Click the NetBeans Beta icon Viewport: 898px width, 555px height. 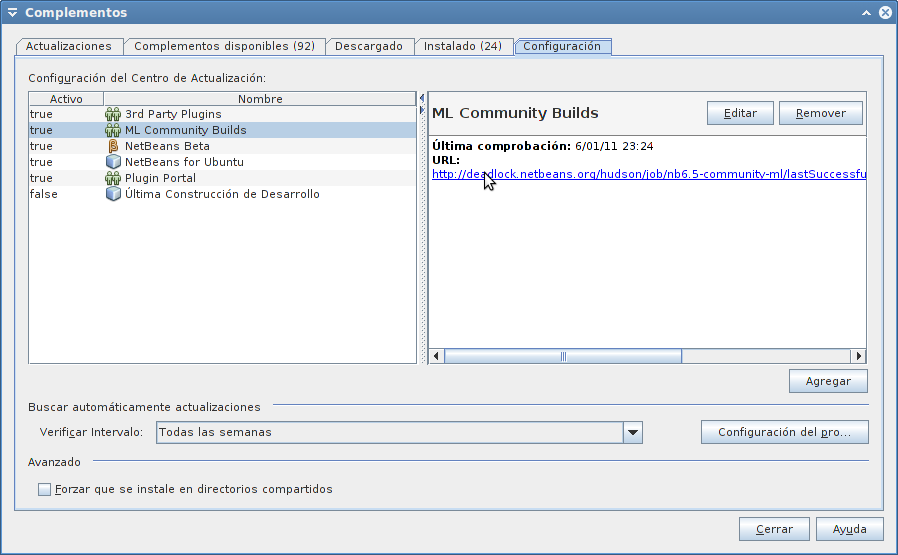113,146
